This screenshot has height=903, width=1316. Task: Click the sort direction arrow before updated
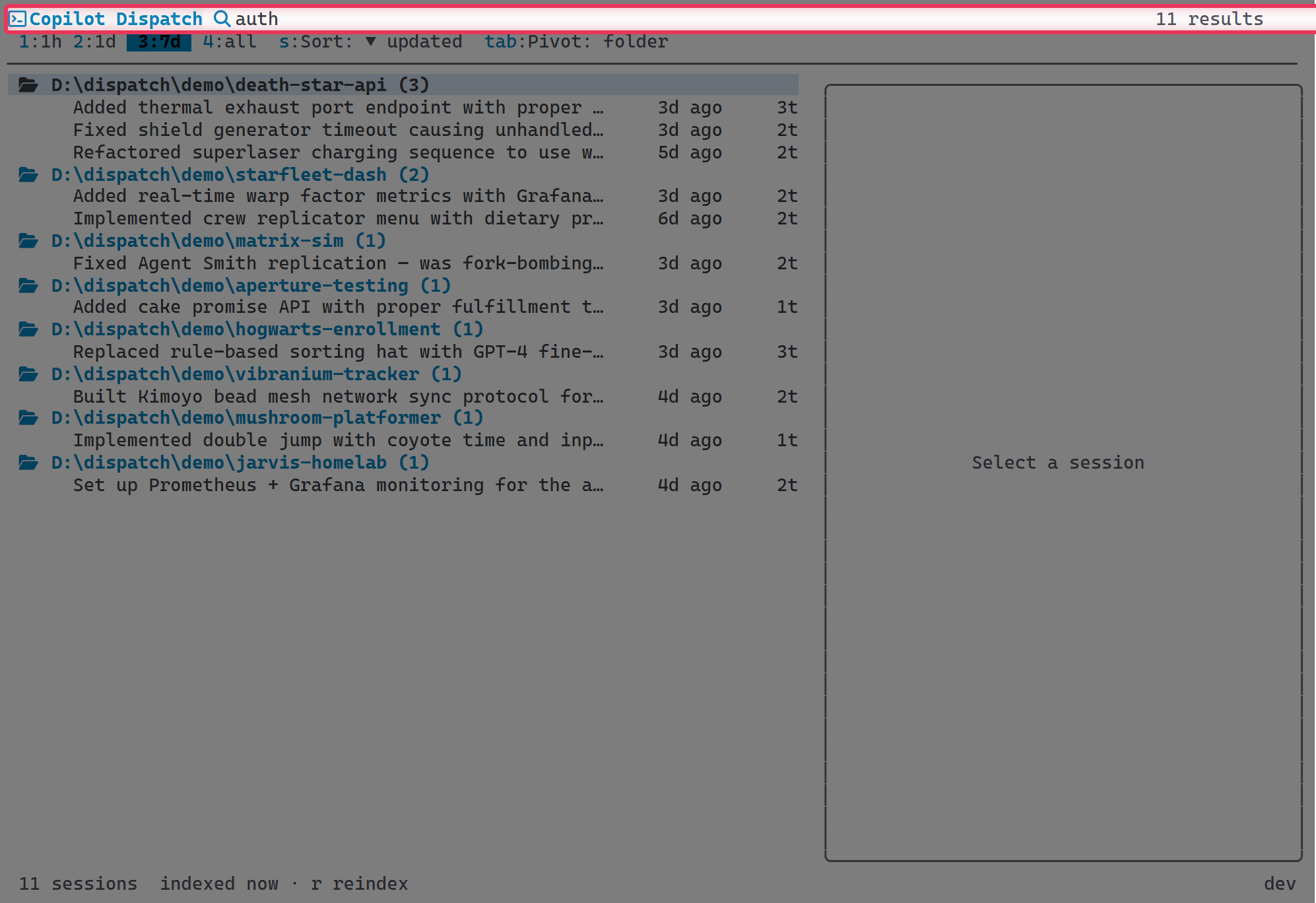(372, 41)
